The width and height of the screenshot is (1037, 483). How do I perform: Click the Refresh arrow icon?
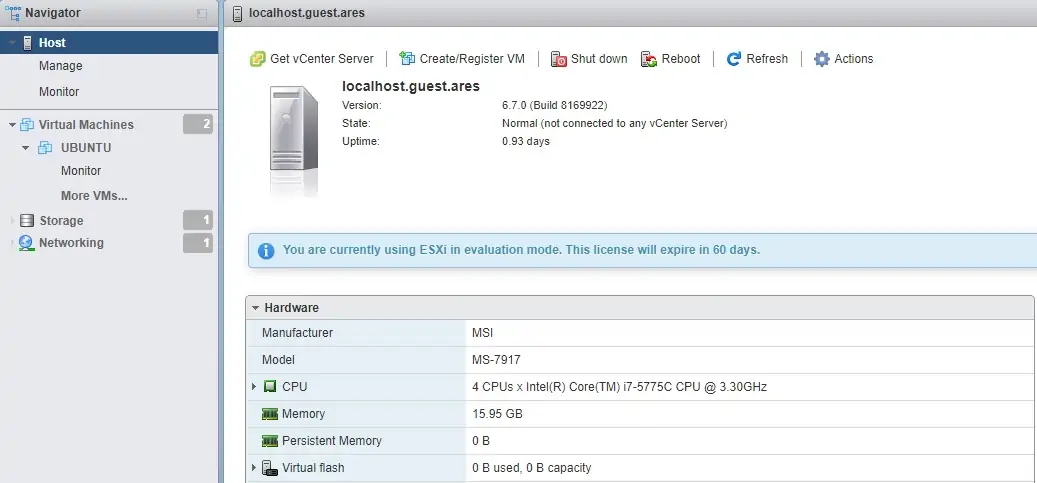click(733, 59)
